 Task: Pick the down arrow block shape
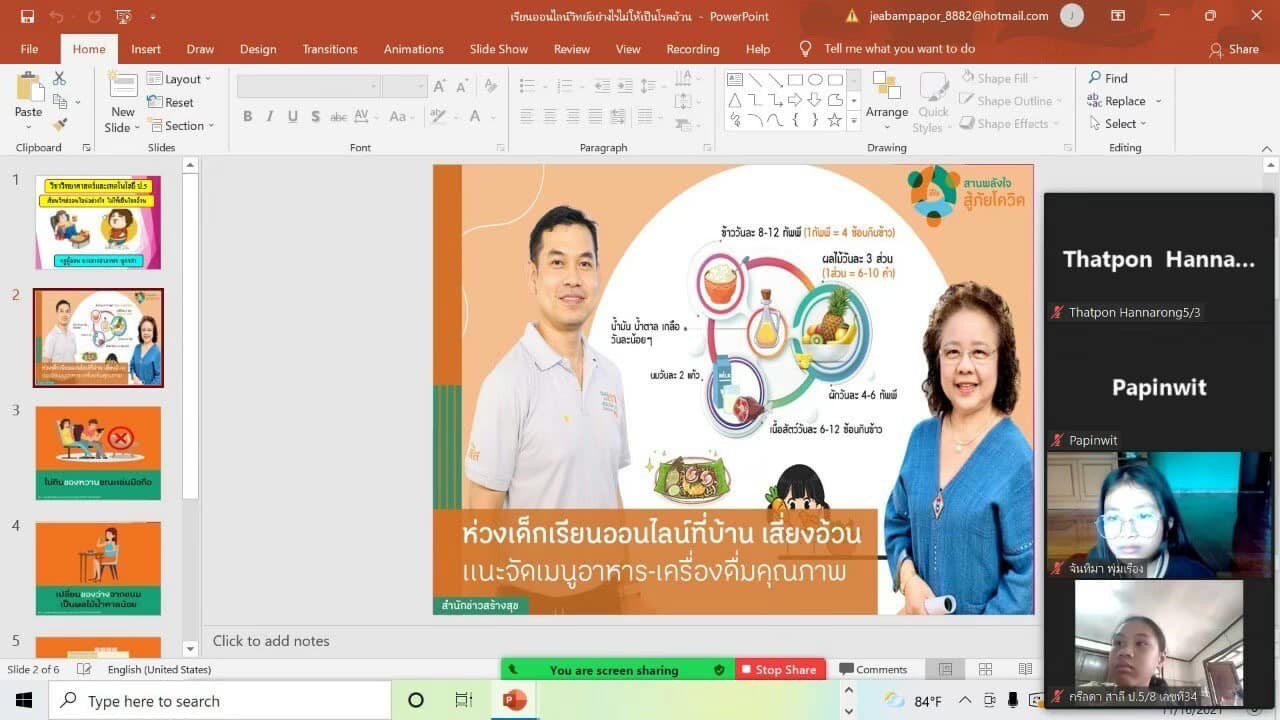click(x=815, y=100)
